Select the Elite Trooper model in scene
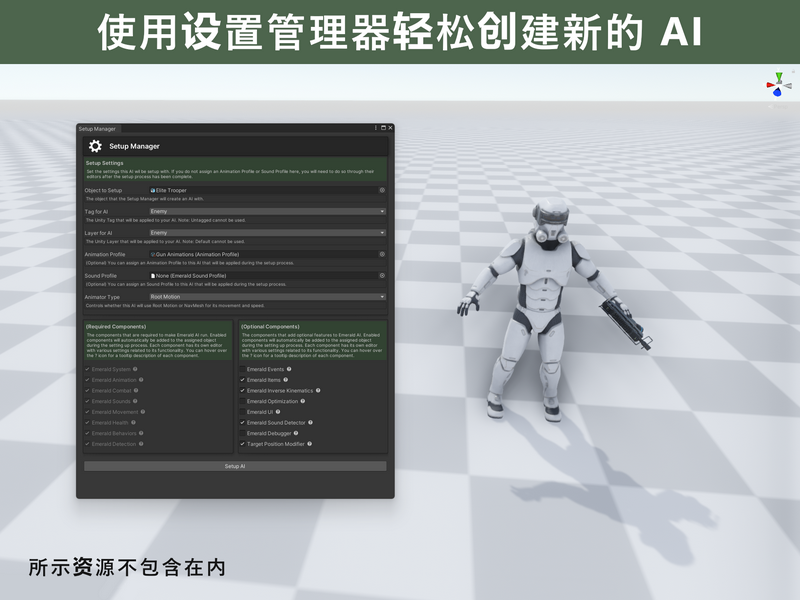This screenshot has width=800, height=600. 547,311
